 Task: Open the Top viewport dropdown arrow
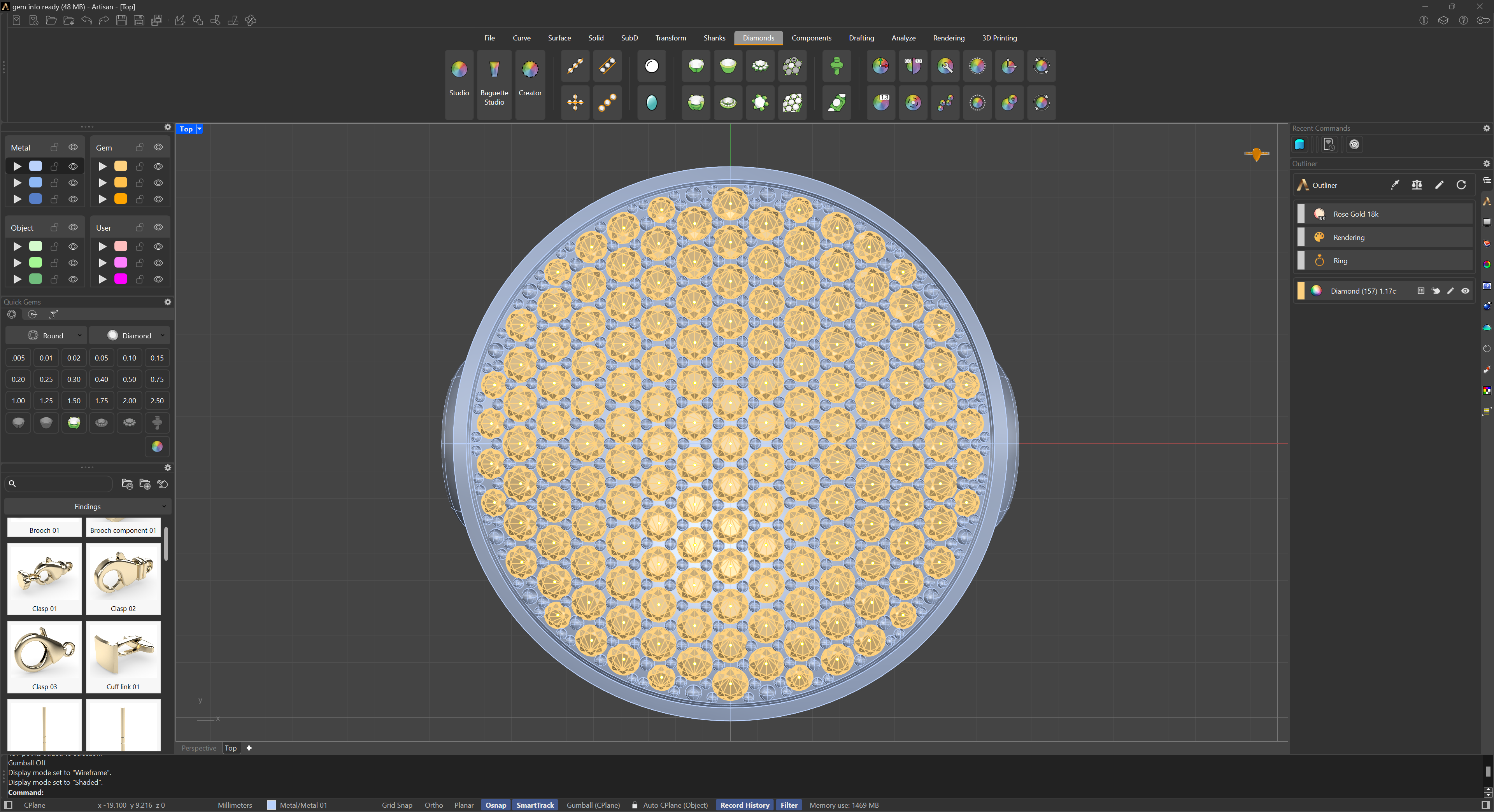(x=199, y=129)
